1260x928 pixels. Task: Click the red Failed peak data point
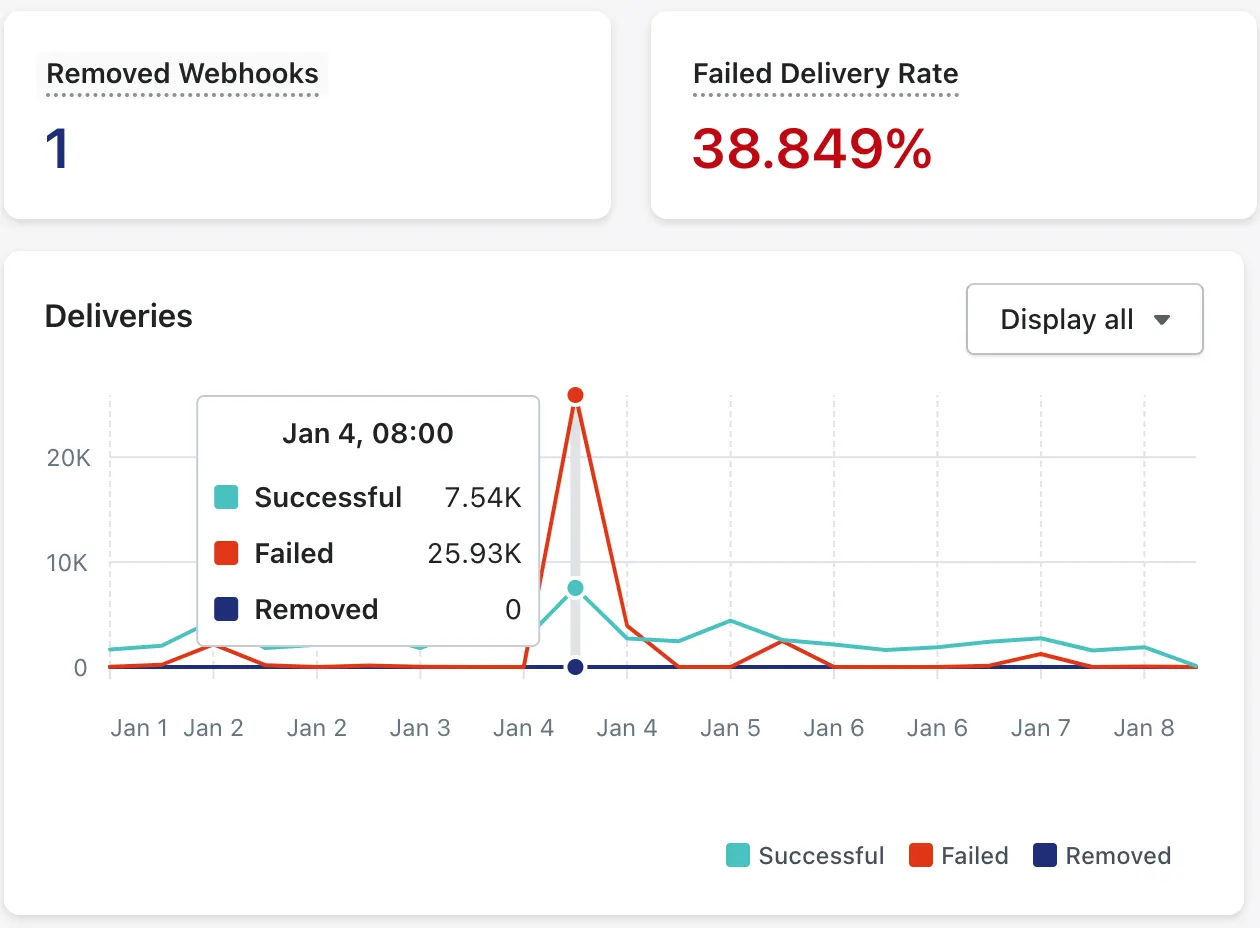click(x=575, y=395)
